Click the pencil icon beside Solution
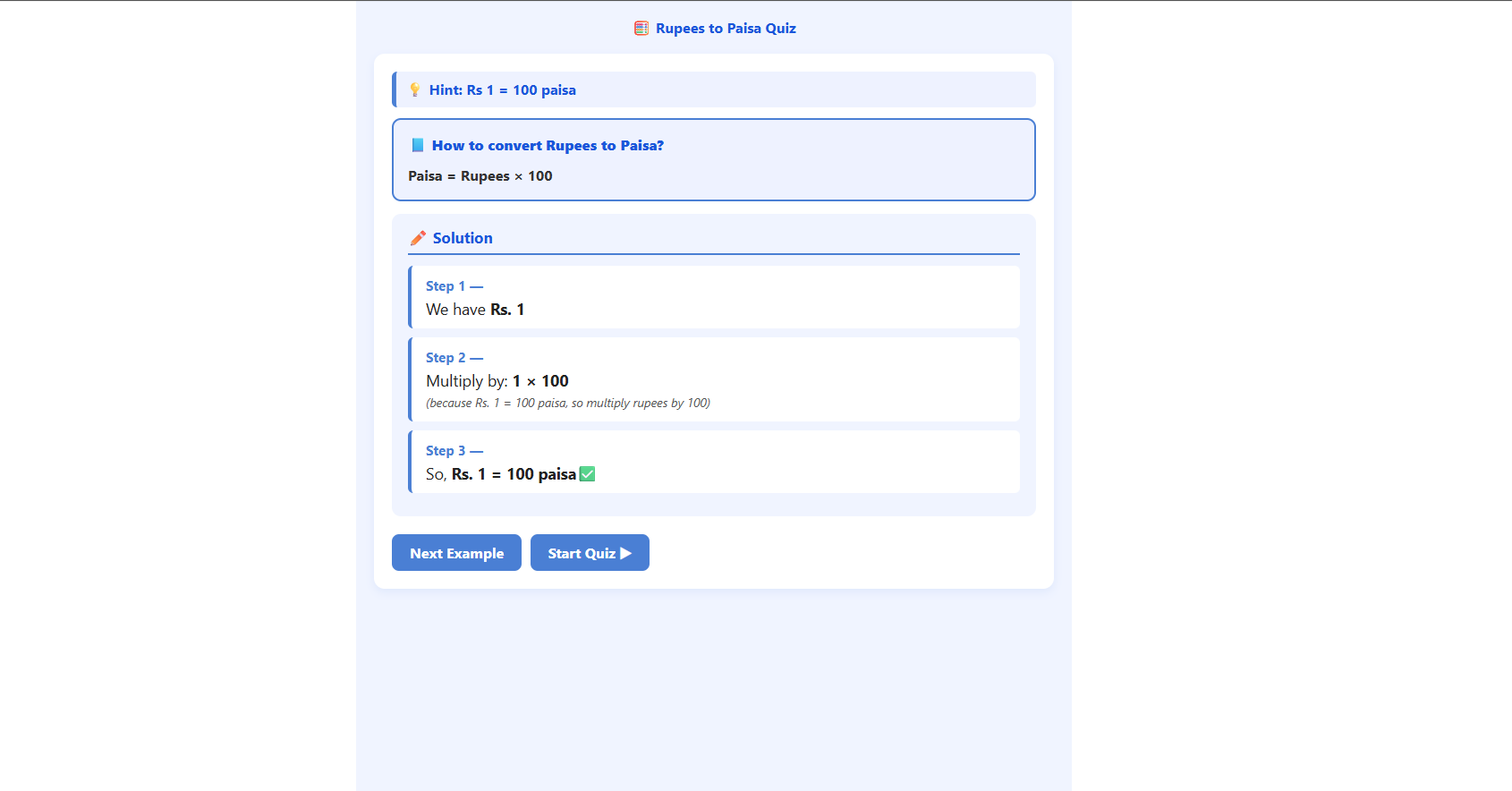Screen dimensions: 1512x791 [x=418, y=238]
